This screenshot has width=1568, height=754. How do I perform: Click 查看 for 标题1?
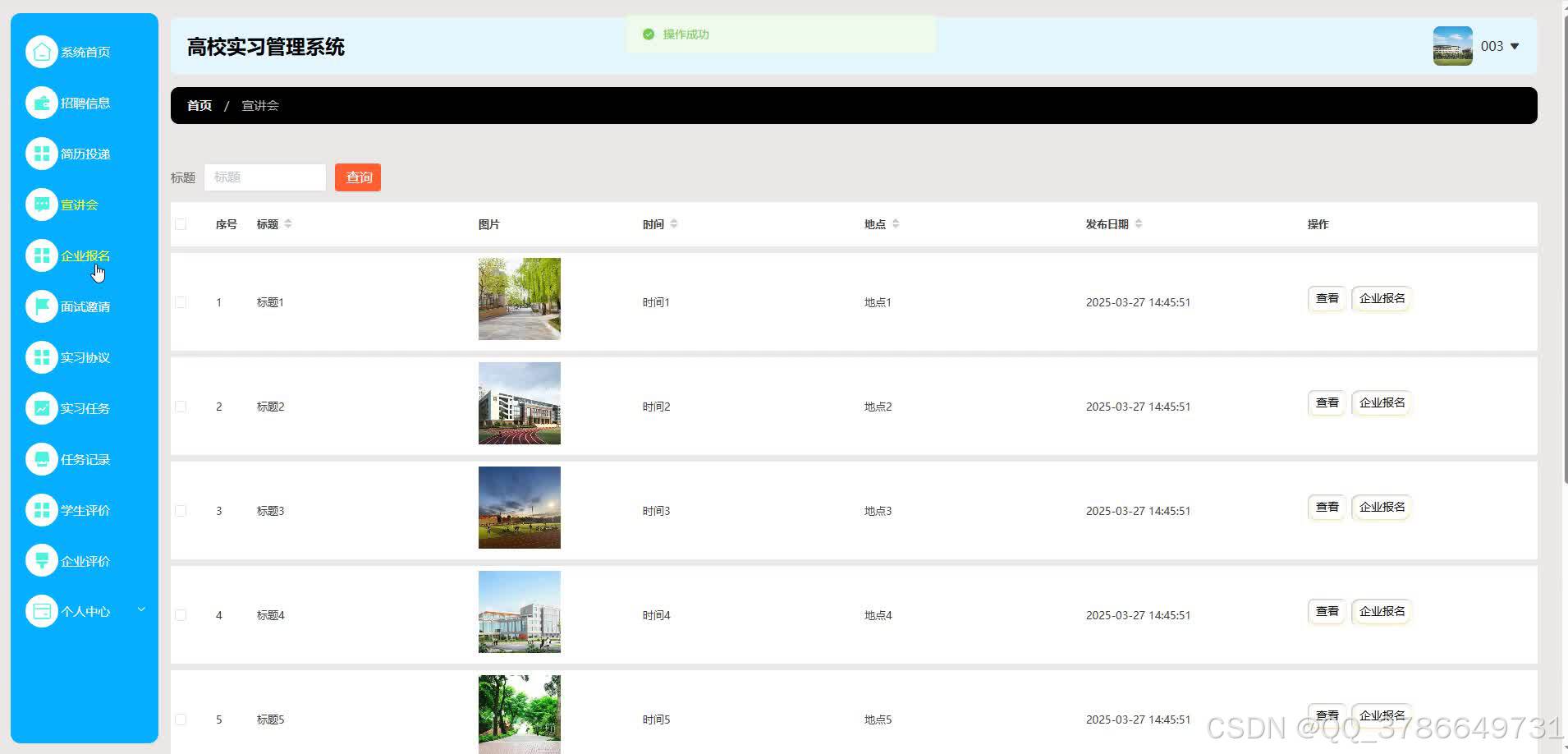pos(1327,299)
